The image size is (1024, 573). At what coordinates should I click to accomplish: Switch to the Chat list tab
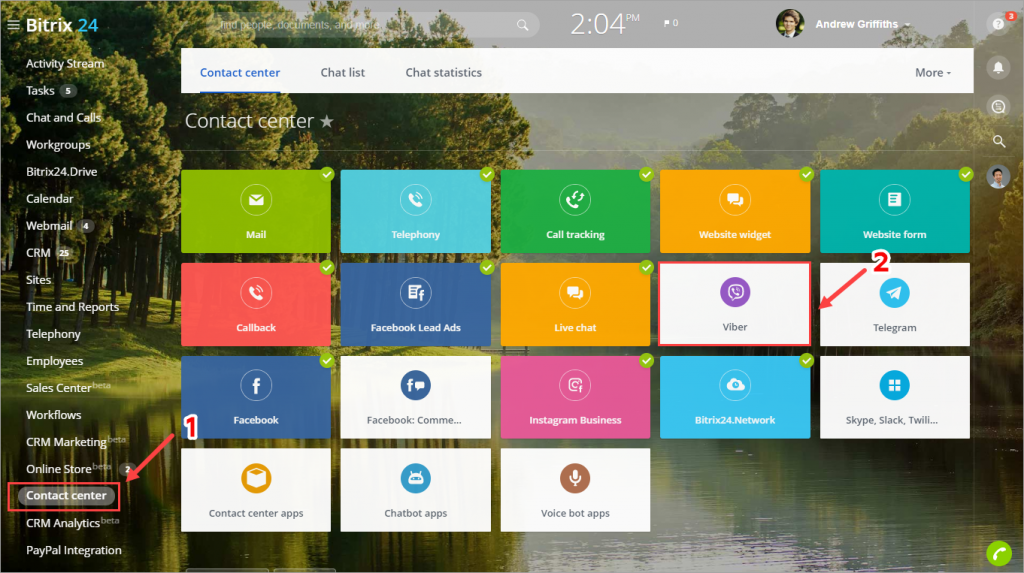342,73
